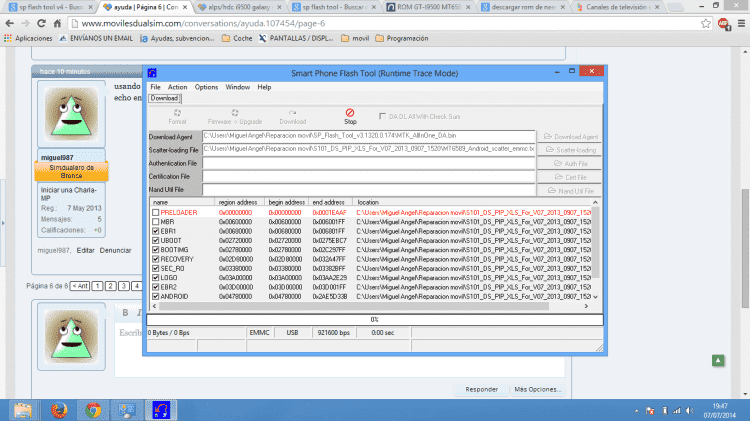Switch to 'Canales de televisión' browser tab

tap(617, 7)
